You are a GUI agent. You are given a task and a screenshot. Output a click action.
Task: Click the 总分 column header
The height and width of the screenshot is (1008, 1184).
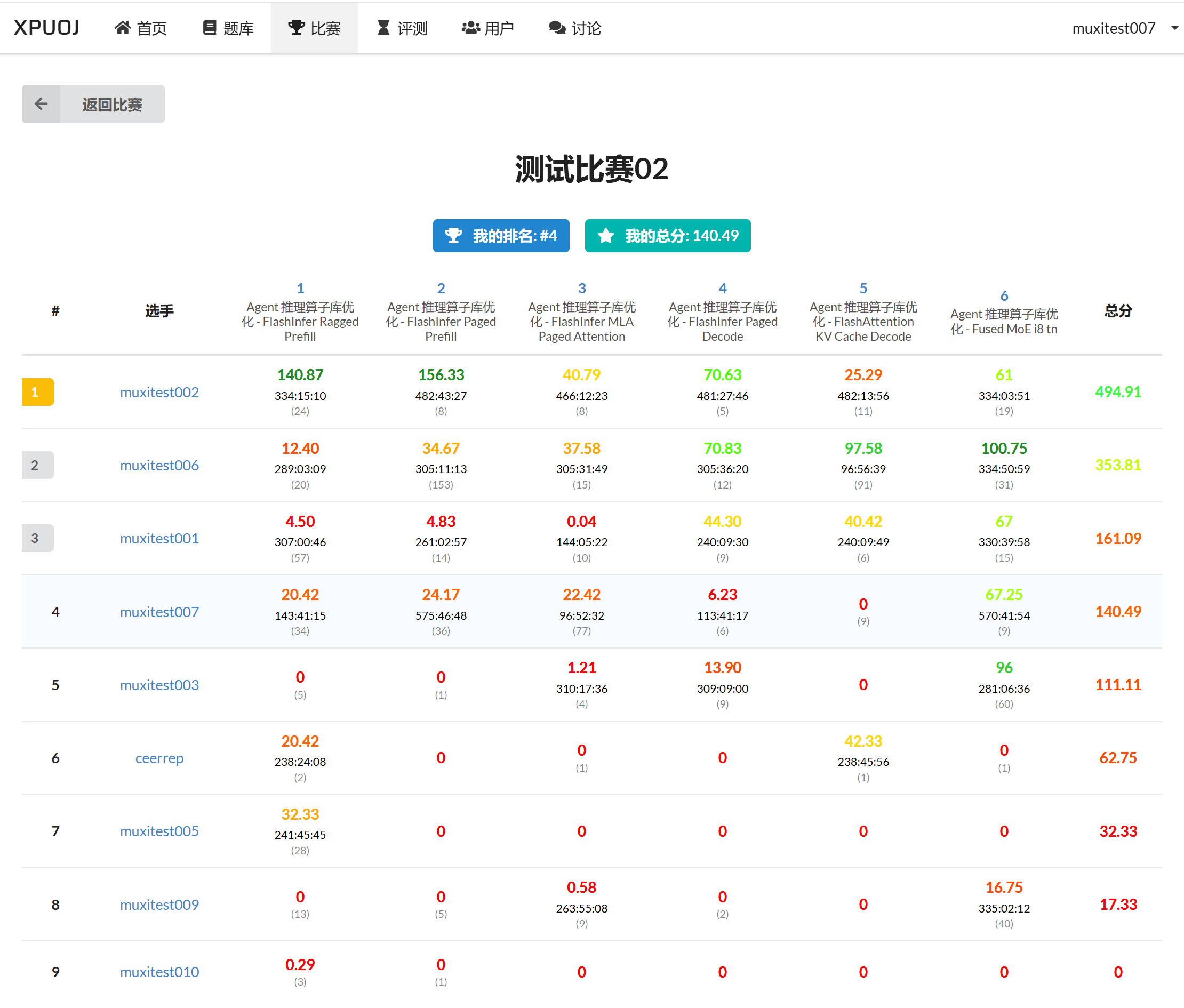(x=1118, y=311)
